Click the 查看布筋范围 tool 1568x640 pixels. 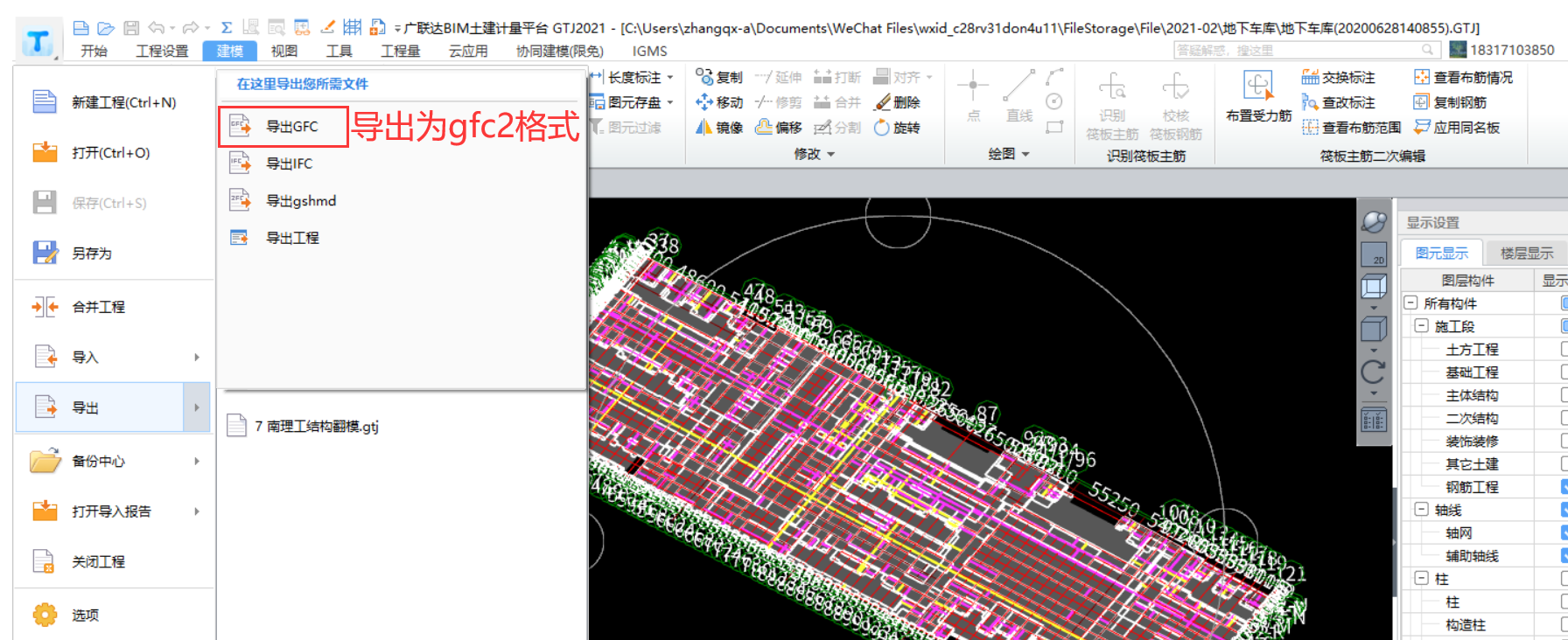click(x=1351, y=128)
